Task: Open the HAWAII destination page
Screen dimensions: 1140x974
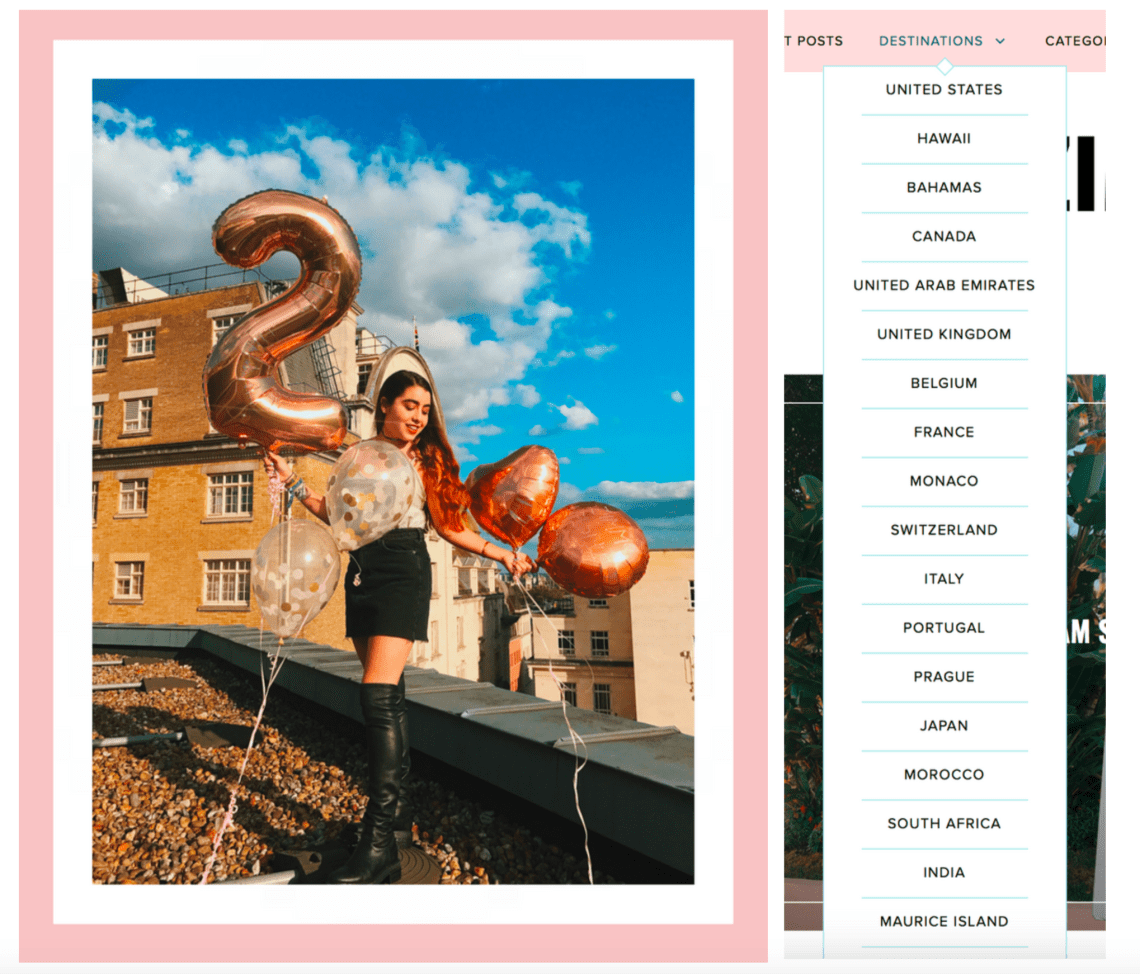Action: [x=943, y=138]
